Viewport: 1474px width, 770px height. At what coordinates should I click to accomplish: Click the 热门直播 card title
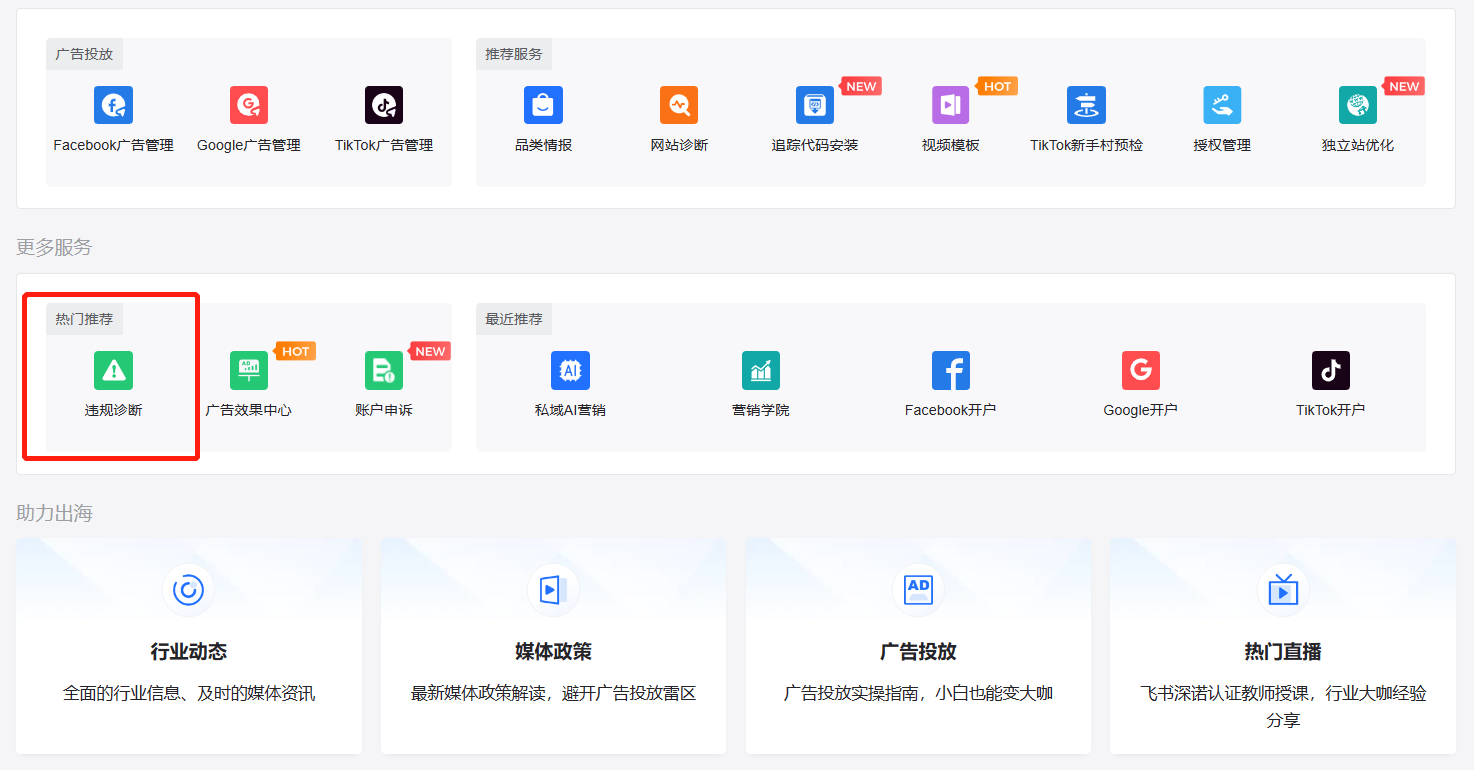[1283, 652]
